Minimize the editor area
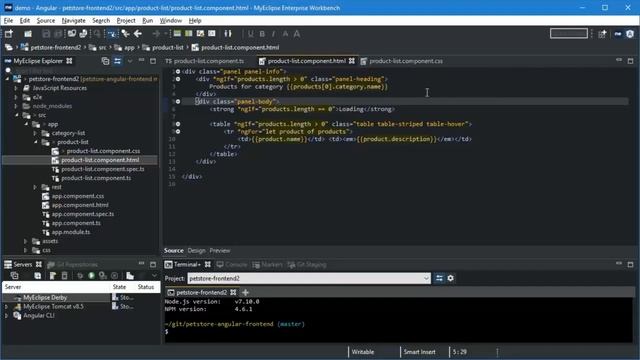The image size is (640, 360). click(x=619, y=60)
